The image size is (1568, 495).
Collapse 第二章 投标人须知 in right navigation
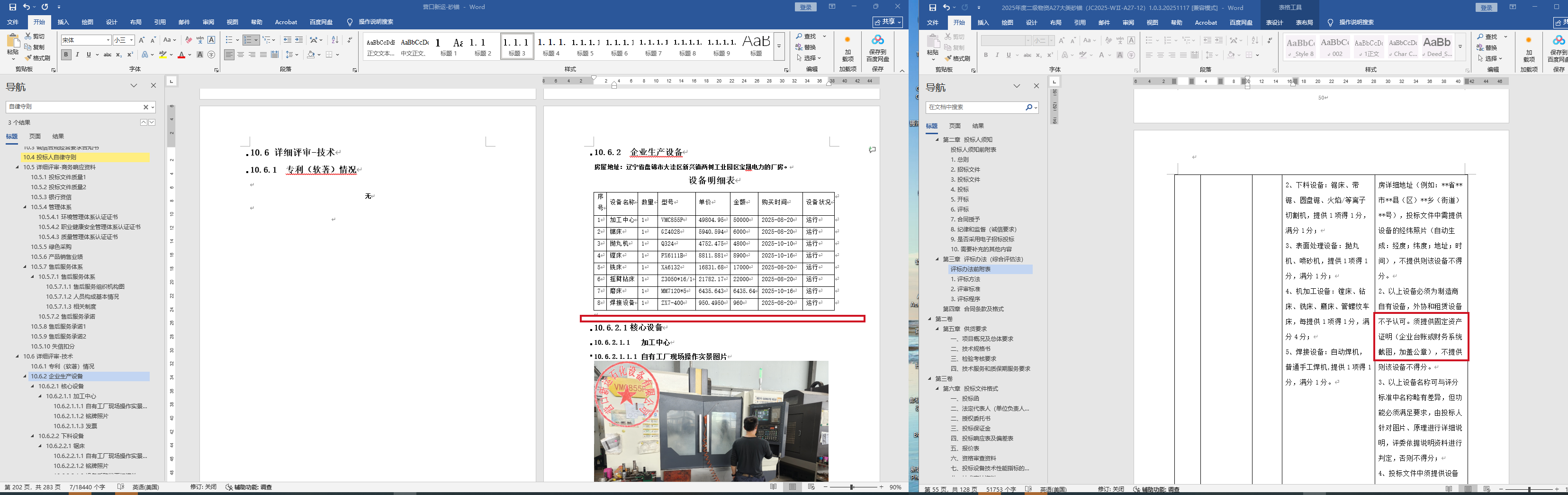coord(937,139)
